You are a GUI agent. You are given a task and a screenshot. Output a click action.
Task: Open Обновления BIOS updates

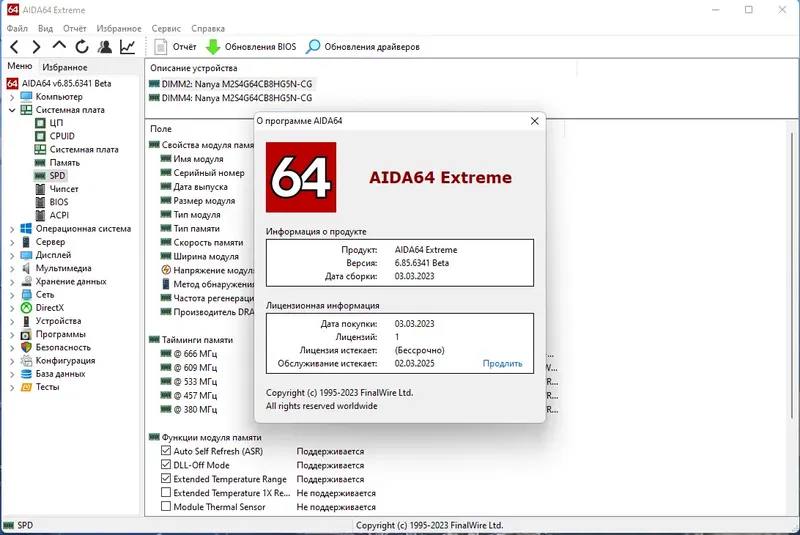click(x=251, y=47)
